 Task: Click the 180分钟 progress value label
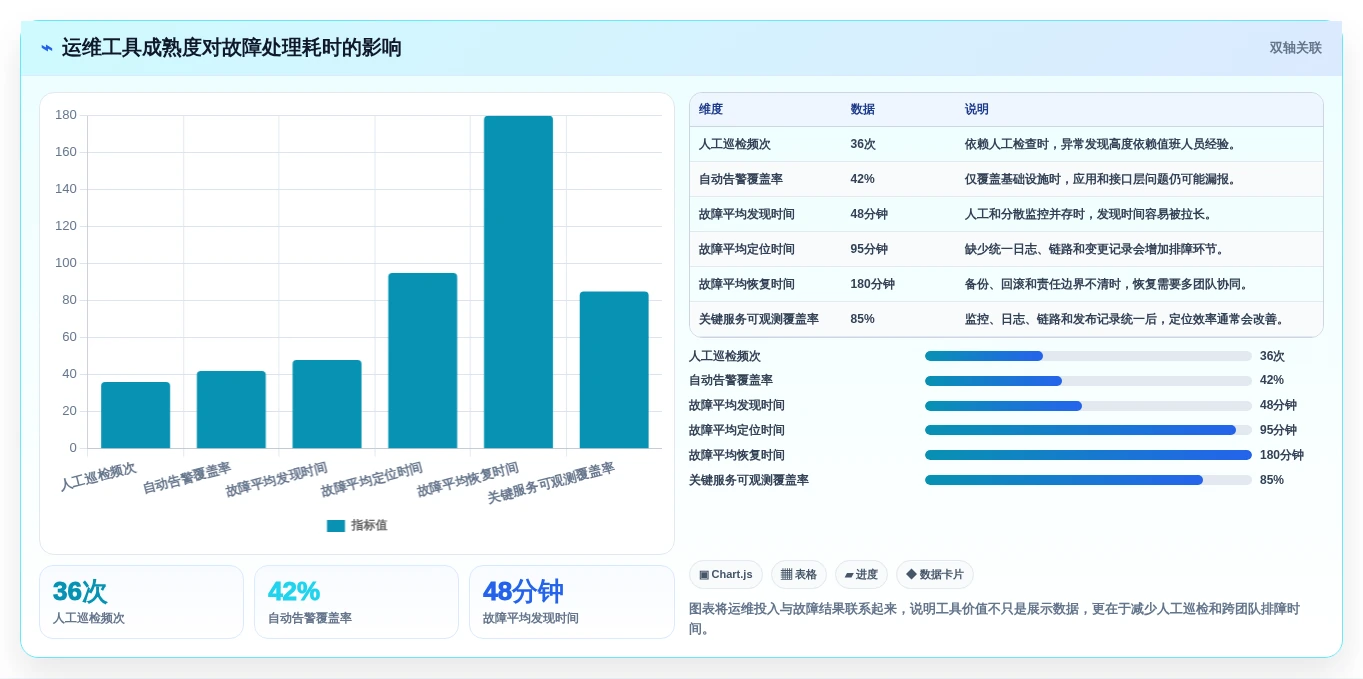[1281, 455]
